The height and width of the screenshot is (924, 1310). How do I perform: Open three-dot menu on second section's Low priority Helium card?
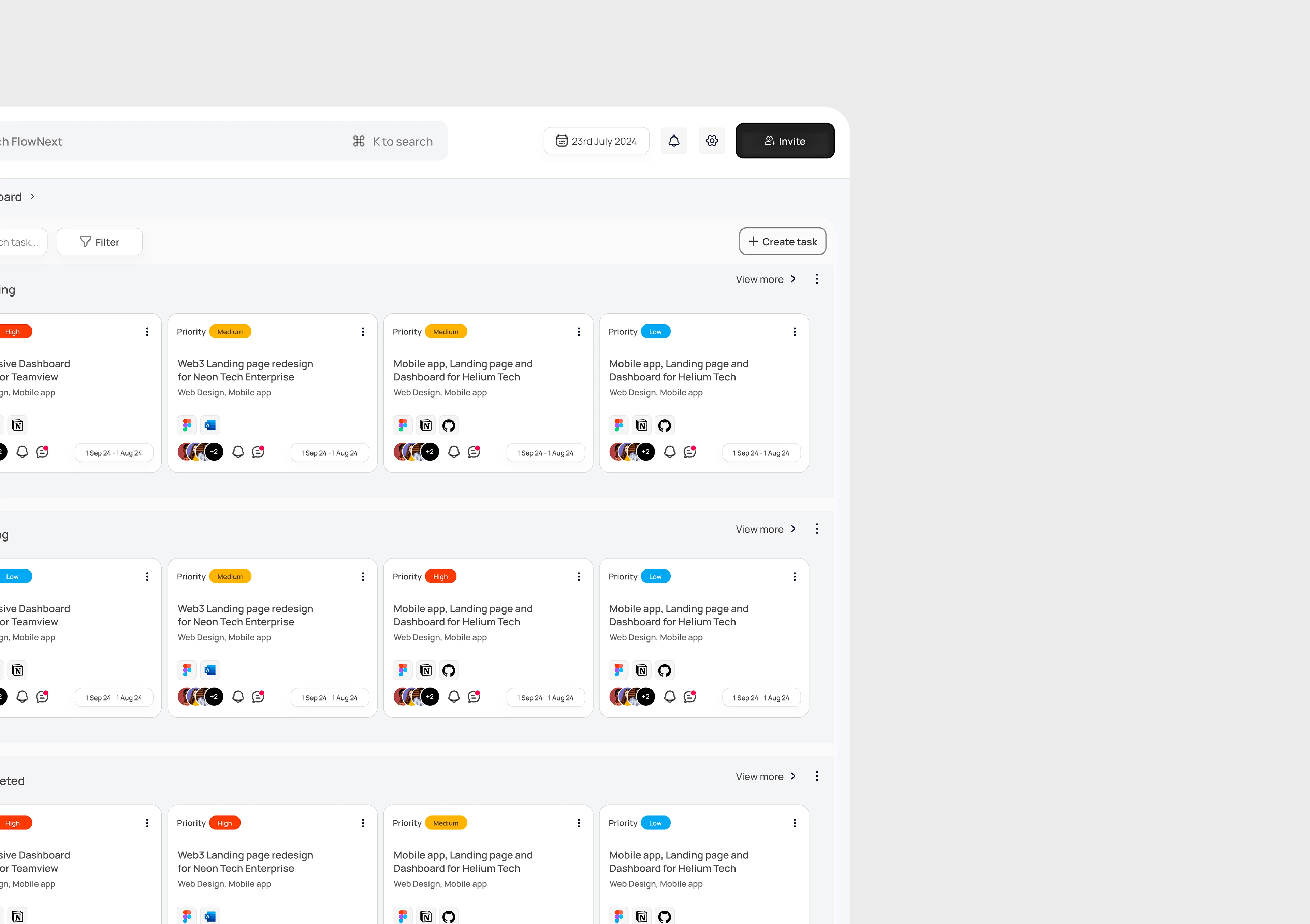tap(794, 576)
